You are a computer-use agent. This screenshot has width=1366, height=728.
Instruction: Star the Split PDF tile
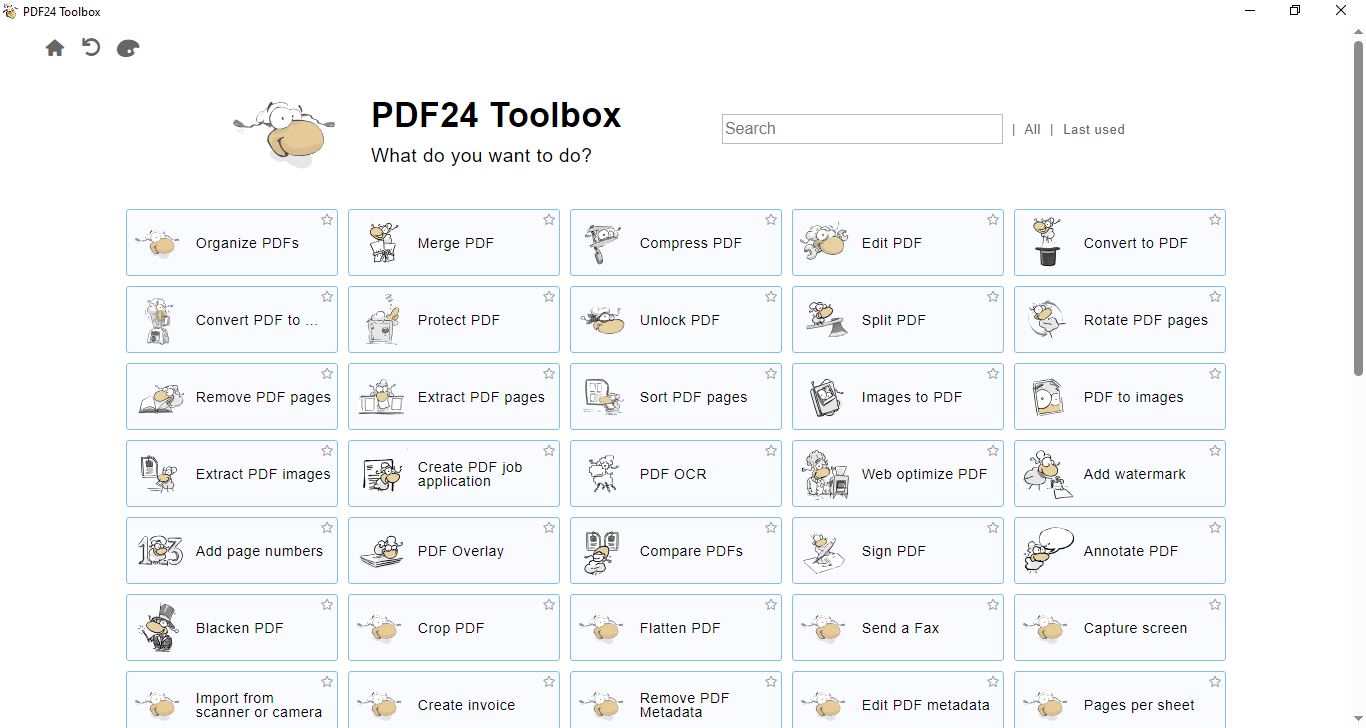point(993,297)
